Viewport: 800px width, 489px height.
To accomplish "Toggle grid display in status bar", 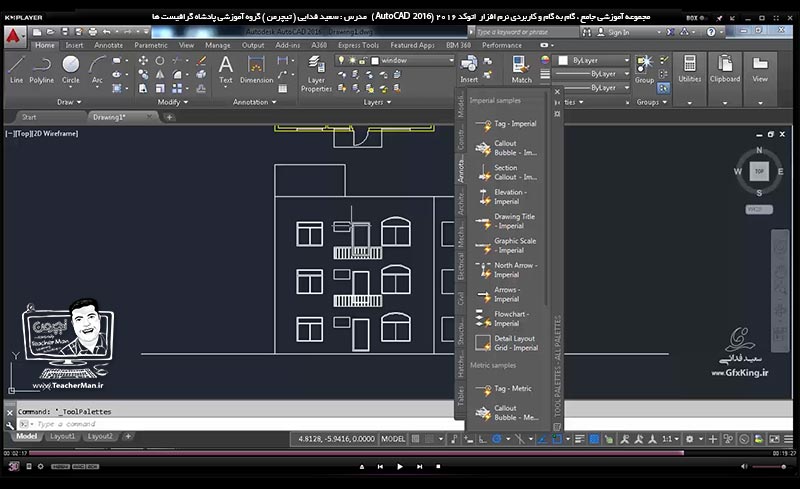I will (x=416, y=439).
